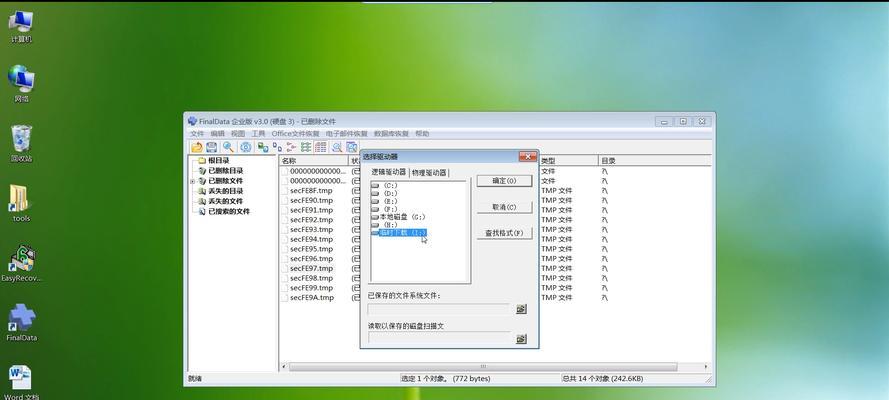Sort by the 类型 column header

click(568, 161)
